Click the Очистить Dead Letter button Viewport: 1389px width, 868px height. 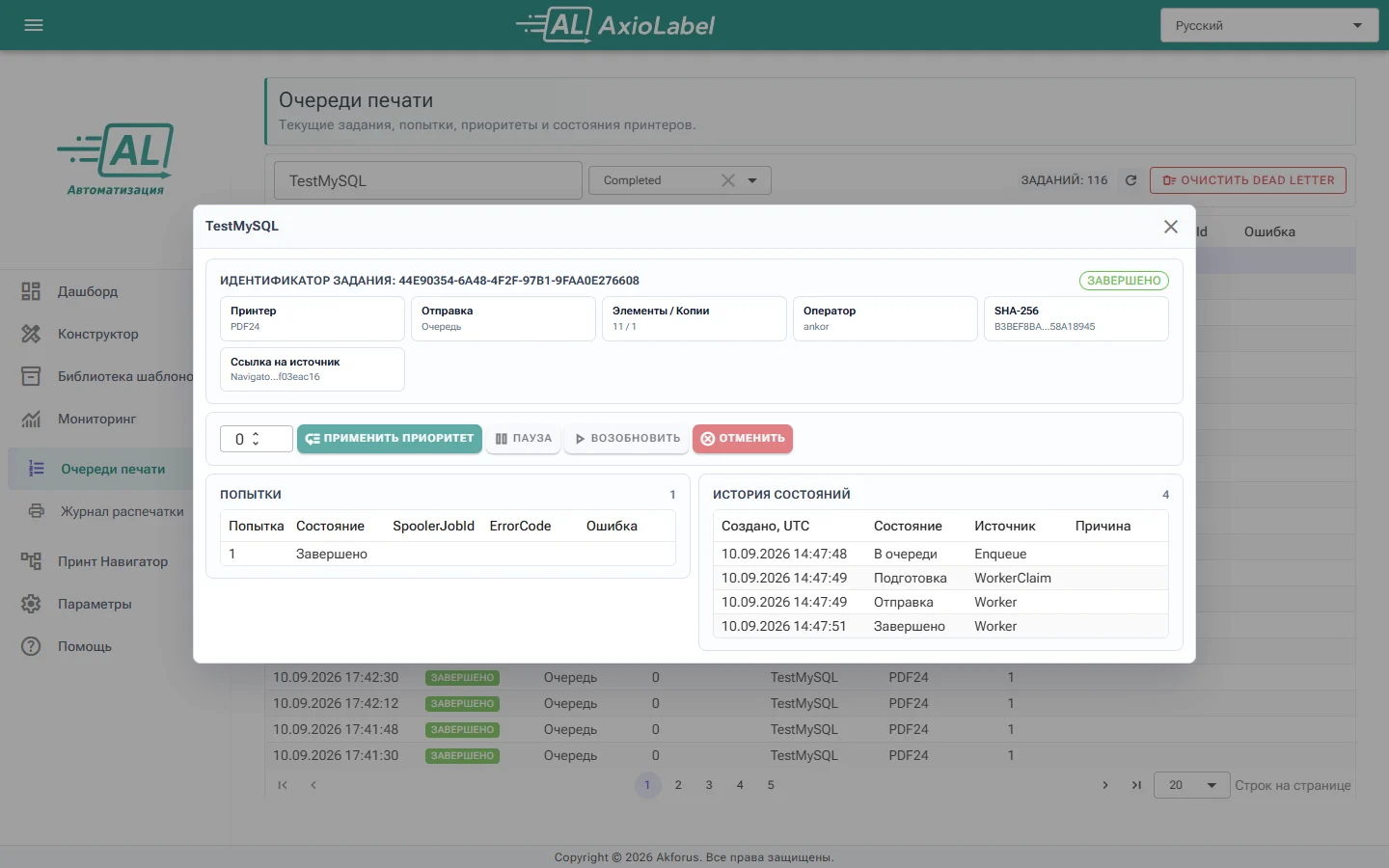click(x=1248, y=180)
